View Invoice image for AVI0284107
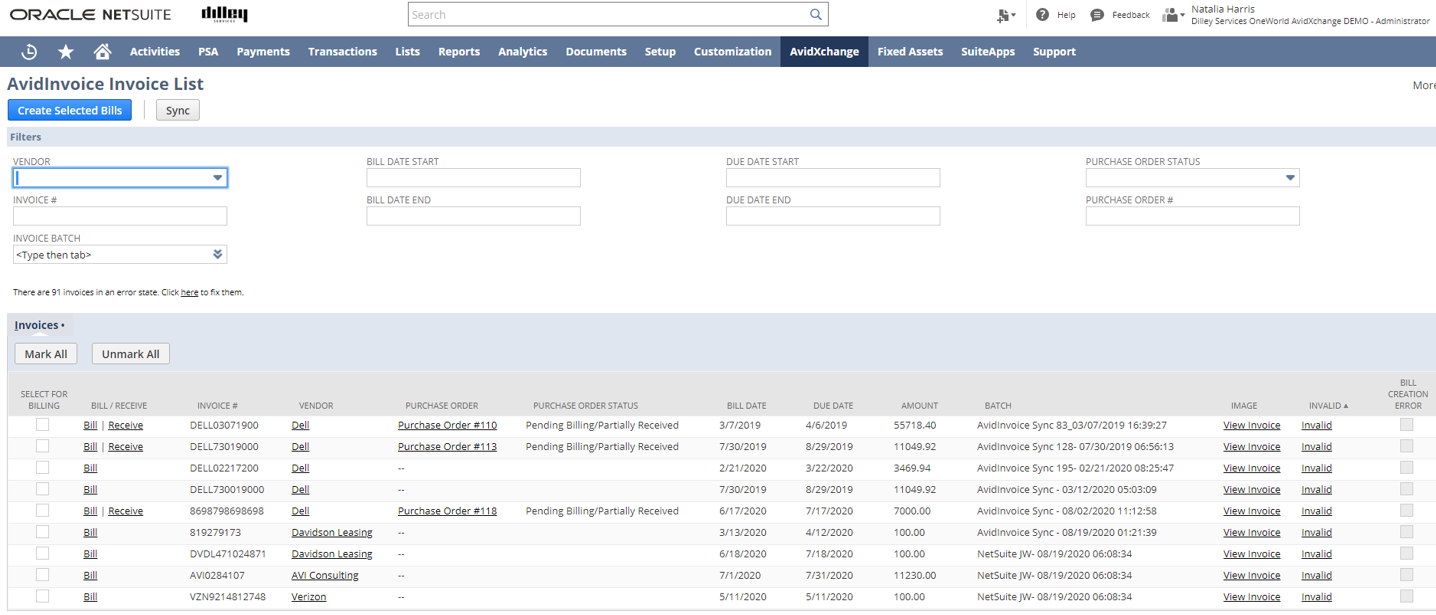Viewport: 1436px width, 615px height. click(1252, 575)
